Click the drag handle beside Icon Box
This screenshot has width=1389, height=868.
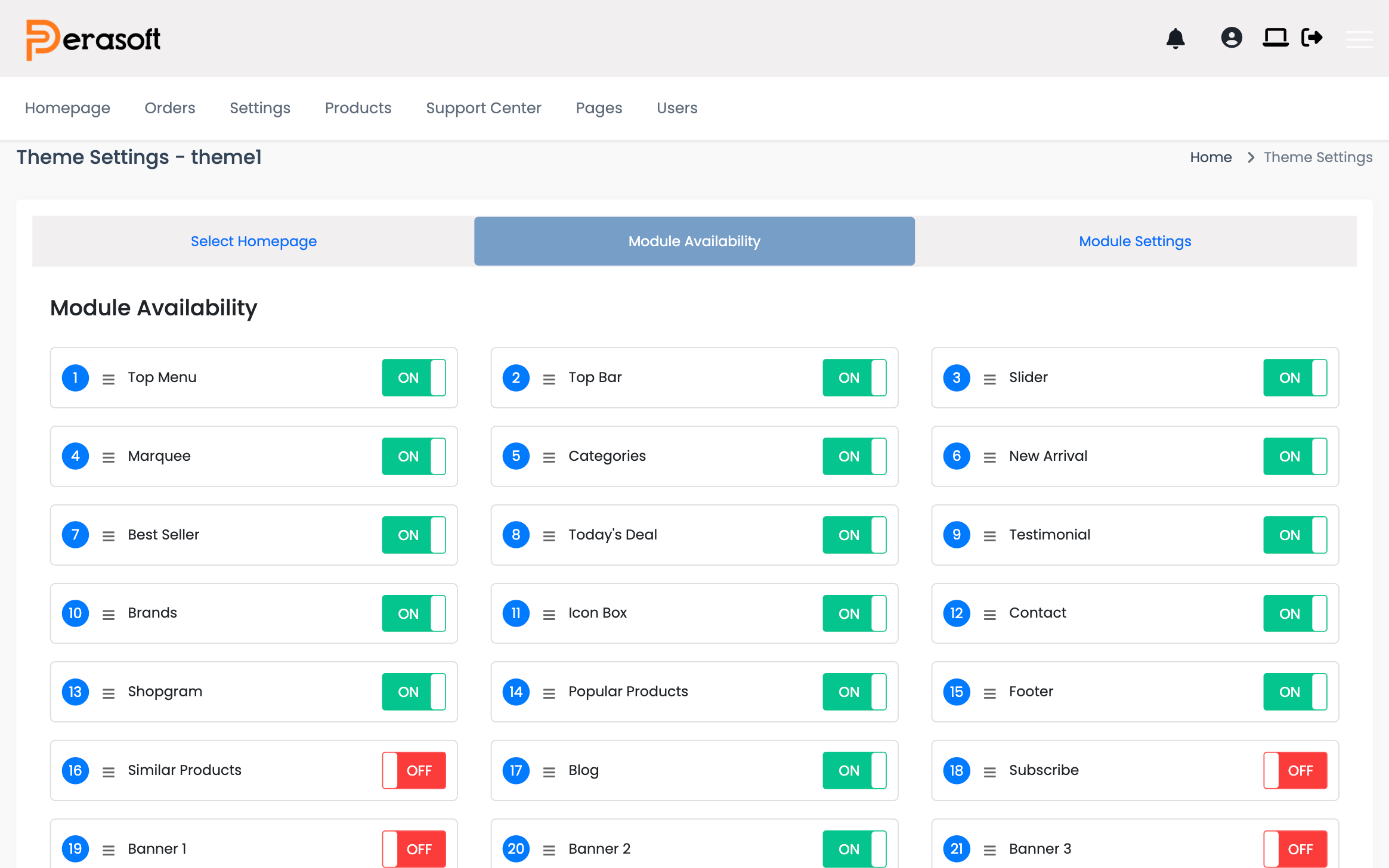[549, 615]
